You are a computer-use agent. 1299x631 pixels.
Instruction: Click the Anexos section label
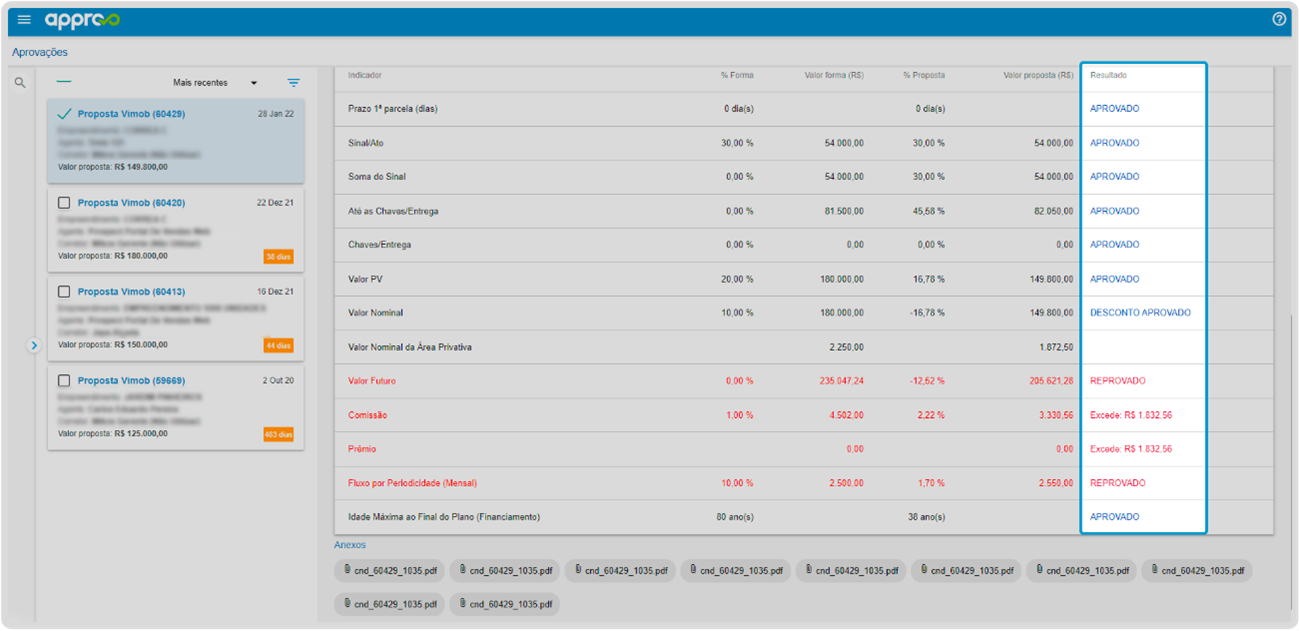click(350, 545)
